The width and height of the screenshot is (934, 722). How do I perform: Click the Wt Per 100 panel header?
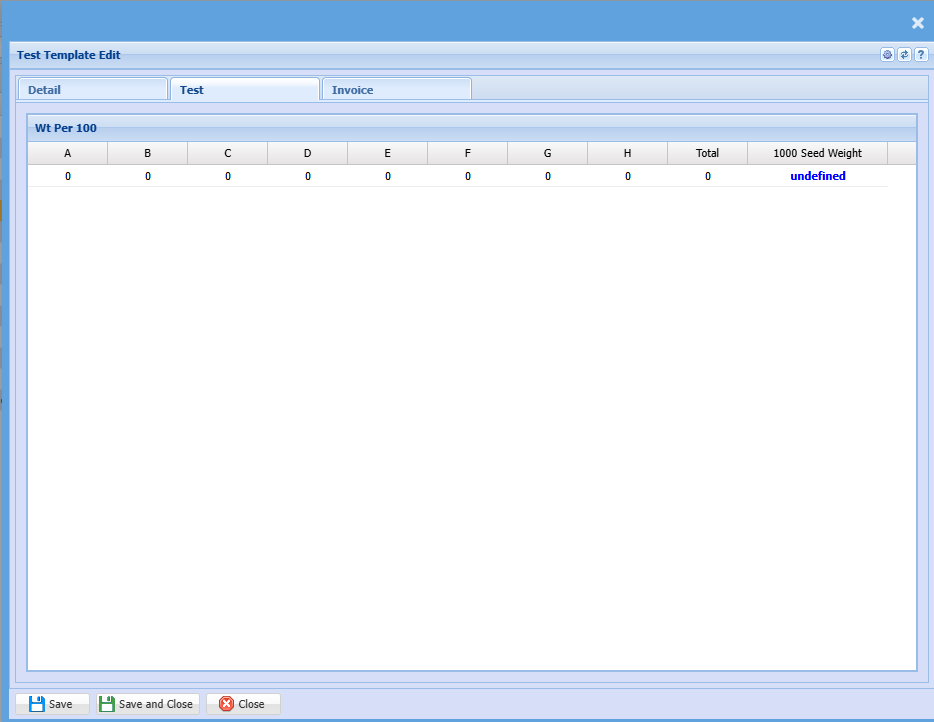coord(471,128)
